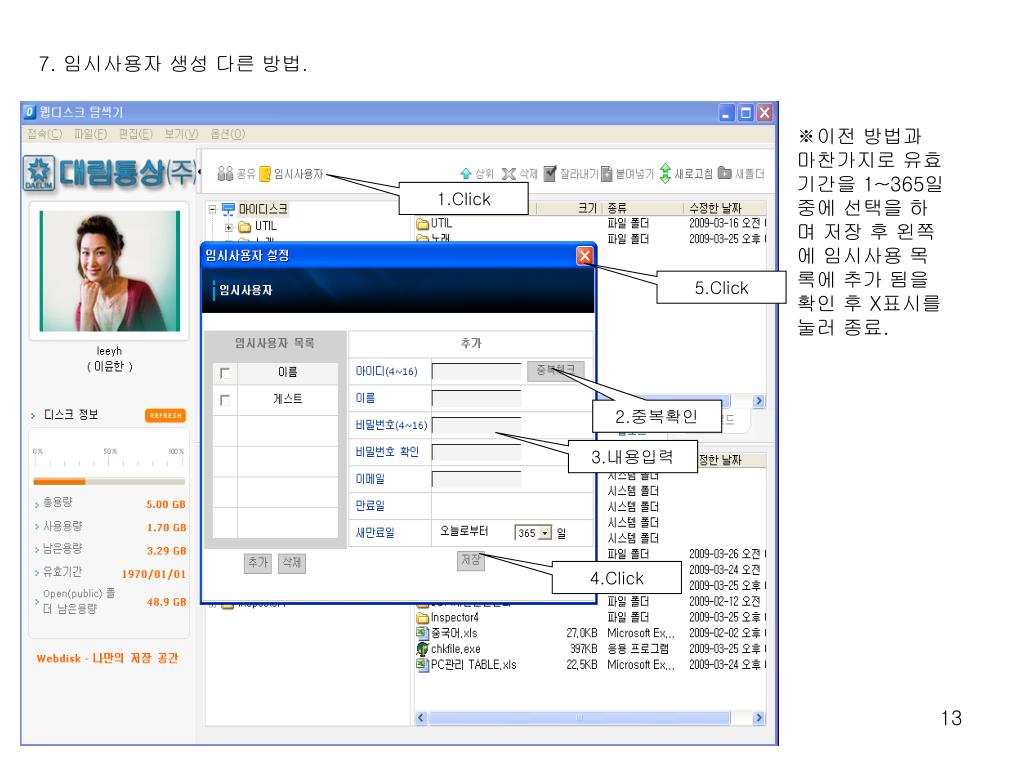The image size is (1024, 768).
Task: Click the 중복확인 duplicate check button
Action: point(556,370)
